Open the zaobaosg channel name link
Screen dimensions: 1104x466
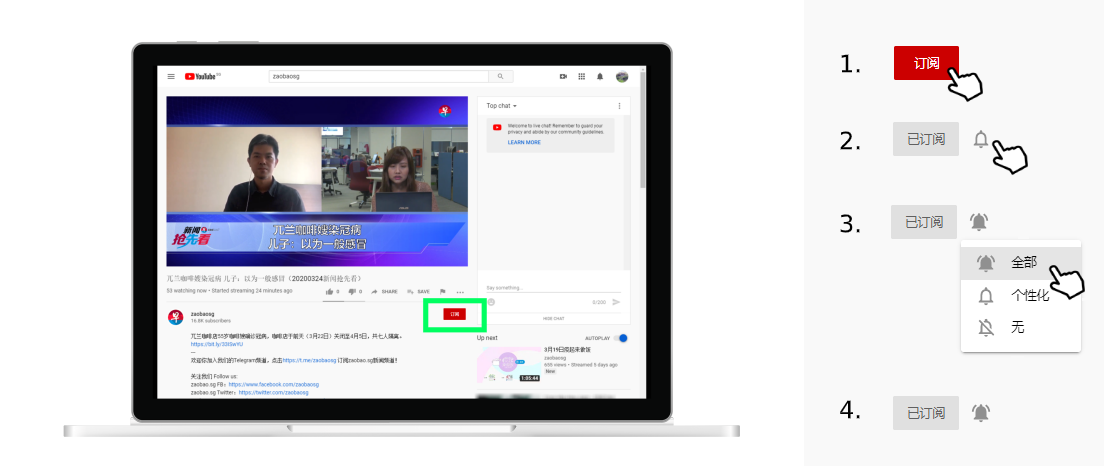tap(203, 313)
